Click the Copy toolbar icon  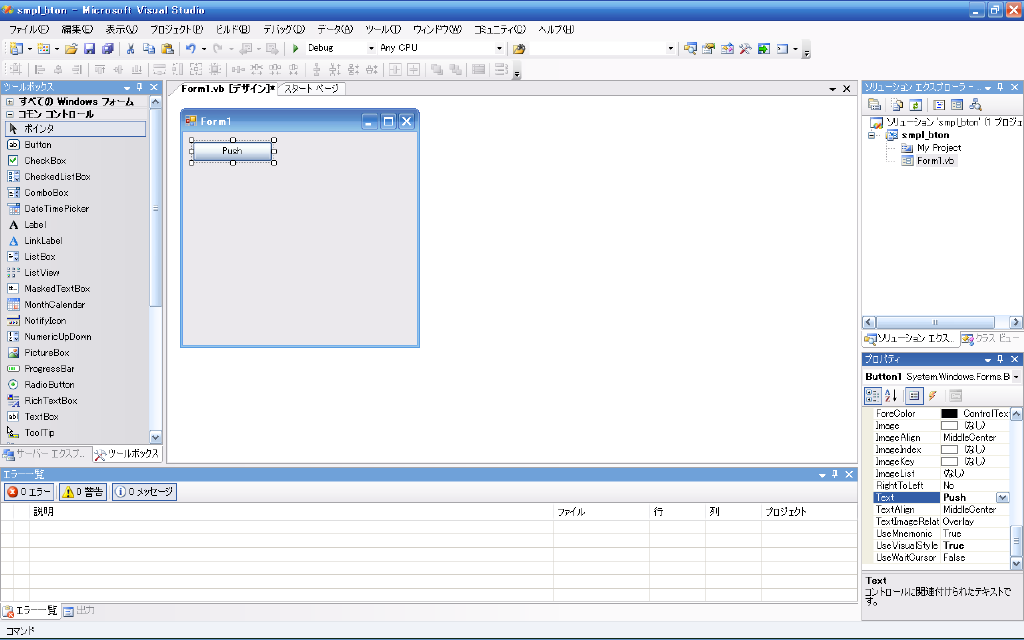pyautogui.click(x=149, y=48)
